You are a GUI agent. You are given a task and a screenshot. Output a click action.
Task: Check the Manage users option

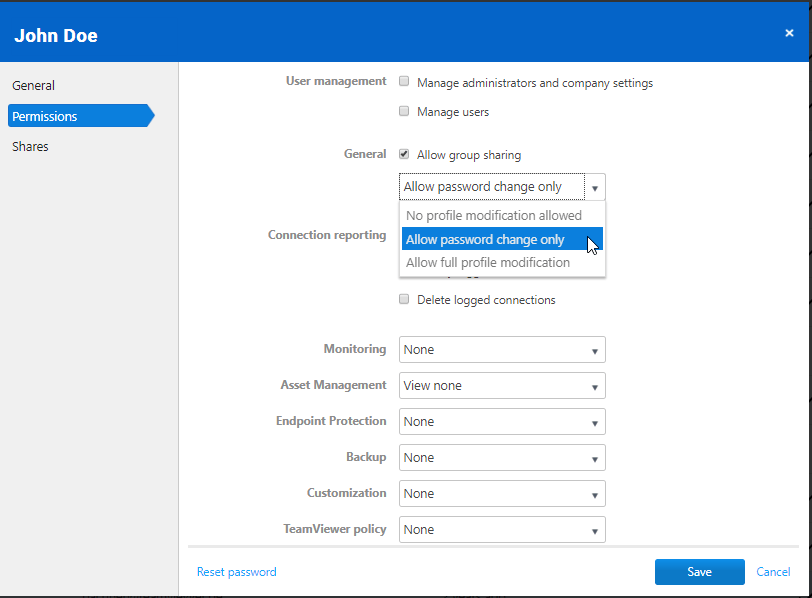tap(404, 111)
